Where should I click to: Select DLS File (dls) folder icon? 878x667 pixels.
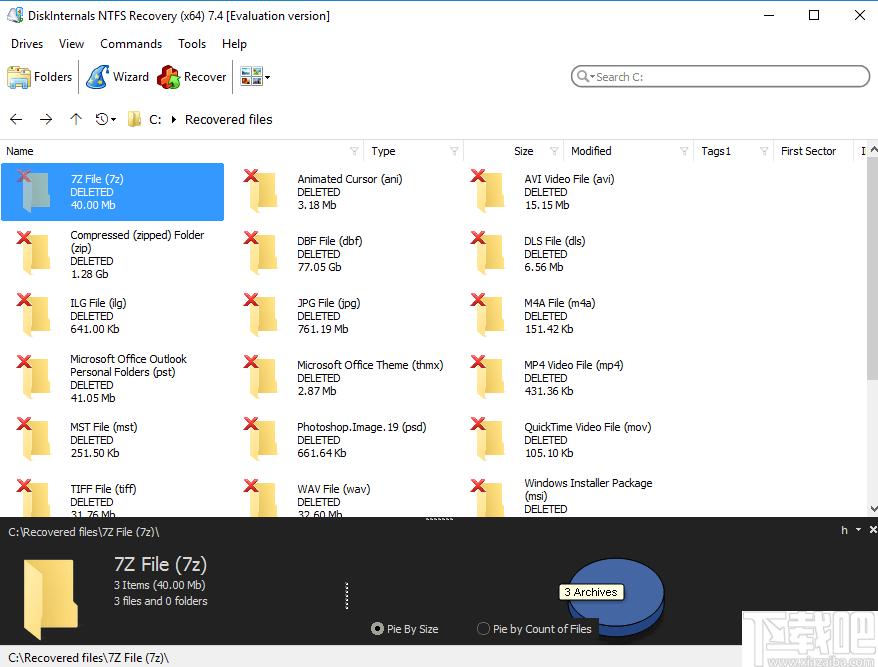pyautogui.click(x=488, y=253)
